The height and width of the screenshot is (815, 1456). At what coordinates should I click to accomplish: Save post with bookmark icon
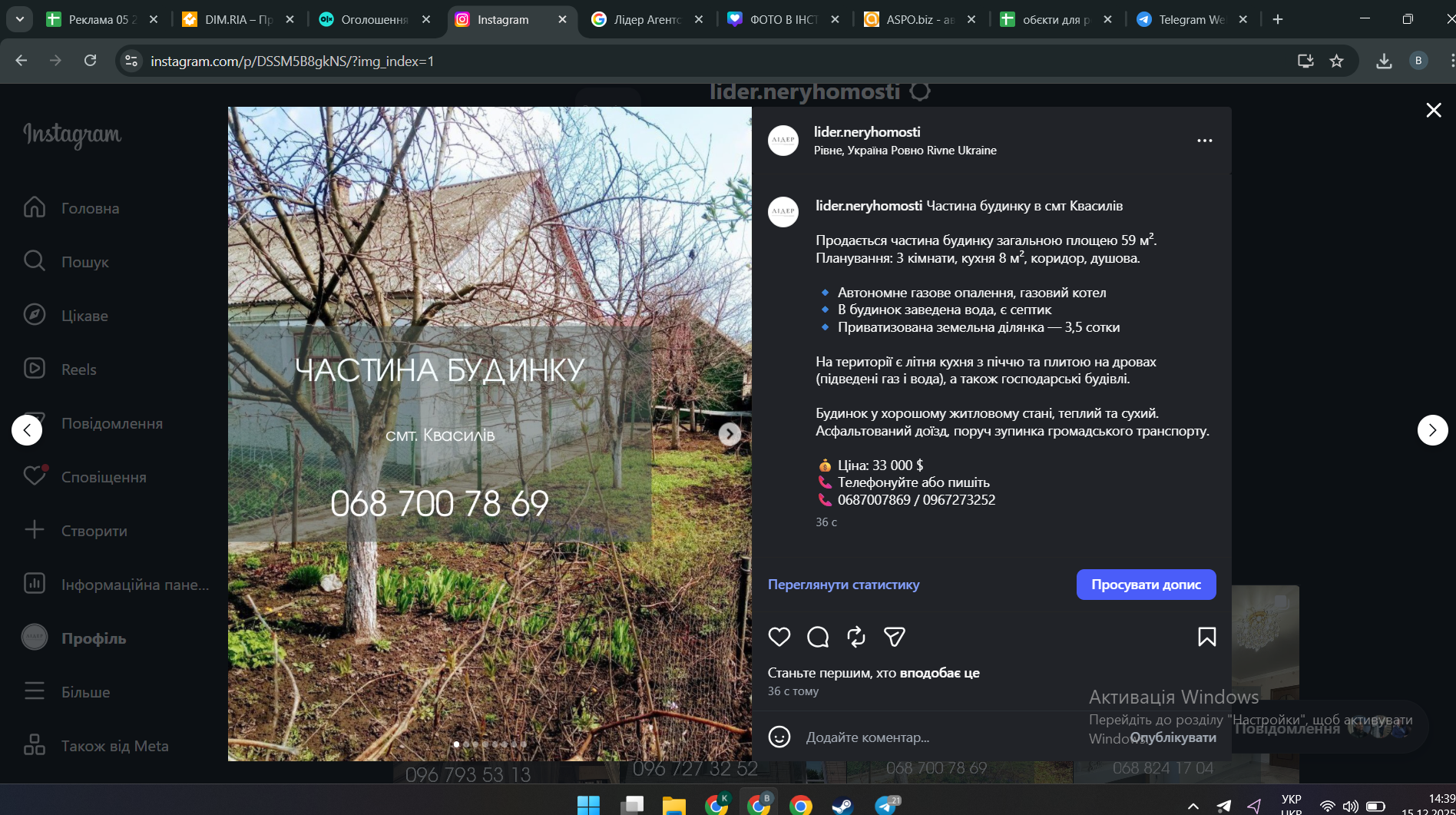[1206, 637]
